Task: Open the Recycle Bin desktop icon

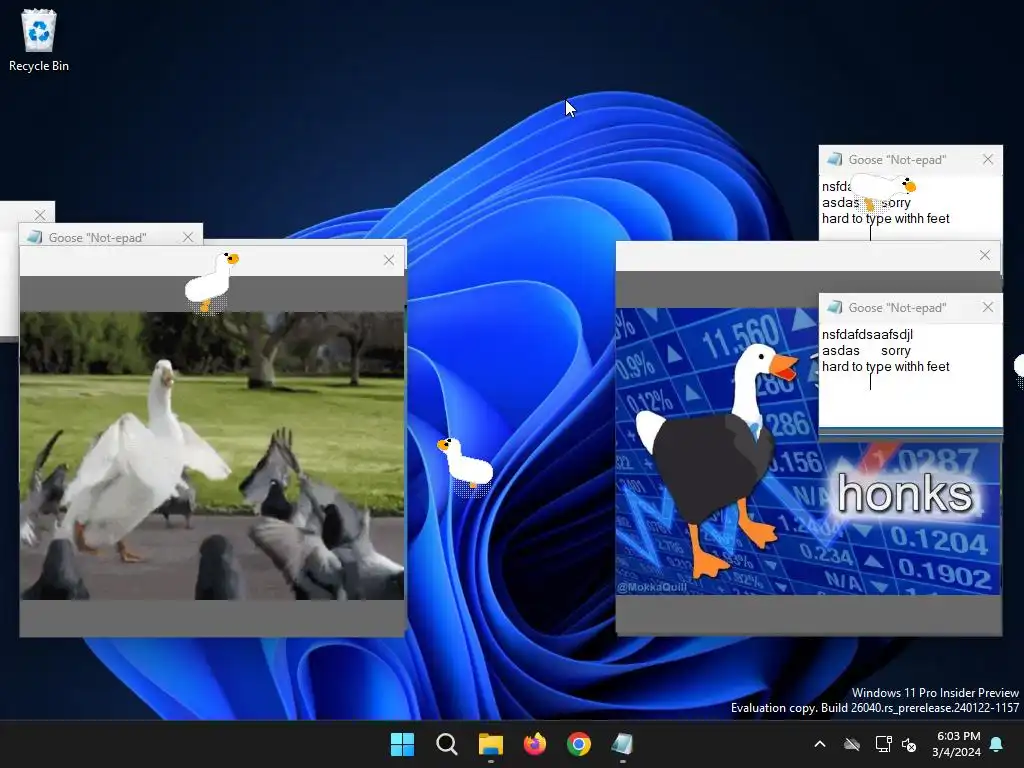Action: [x=39, y=40]
